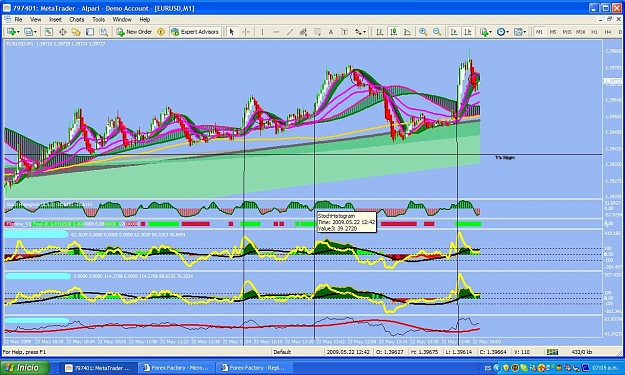Expand the Periods dropdown arrow
Screen dimensions: 625x375
click(507, 32)
